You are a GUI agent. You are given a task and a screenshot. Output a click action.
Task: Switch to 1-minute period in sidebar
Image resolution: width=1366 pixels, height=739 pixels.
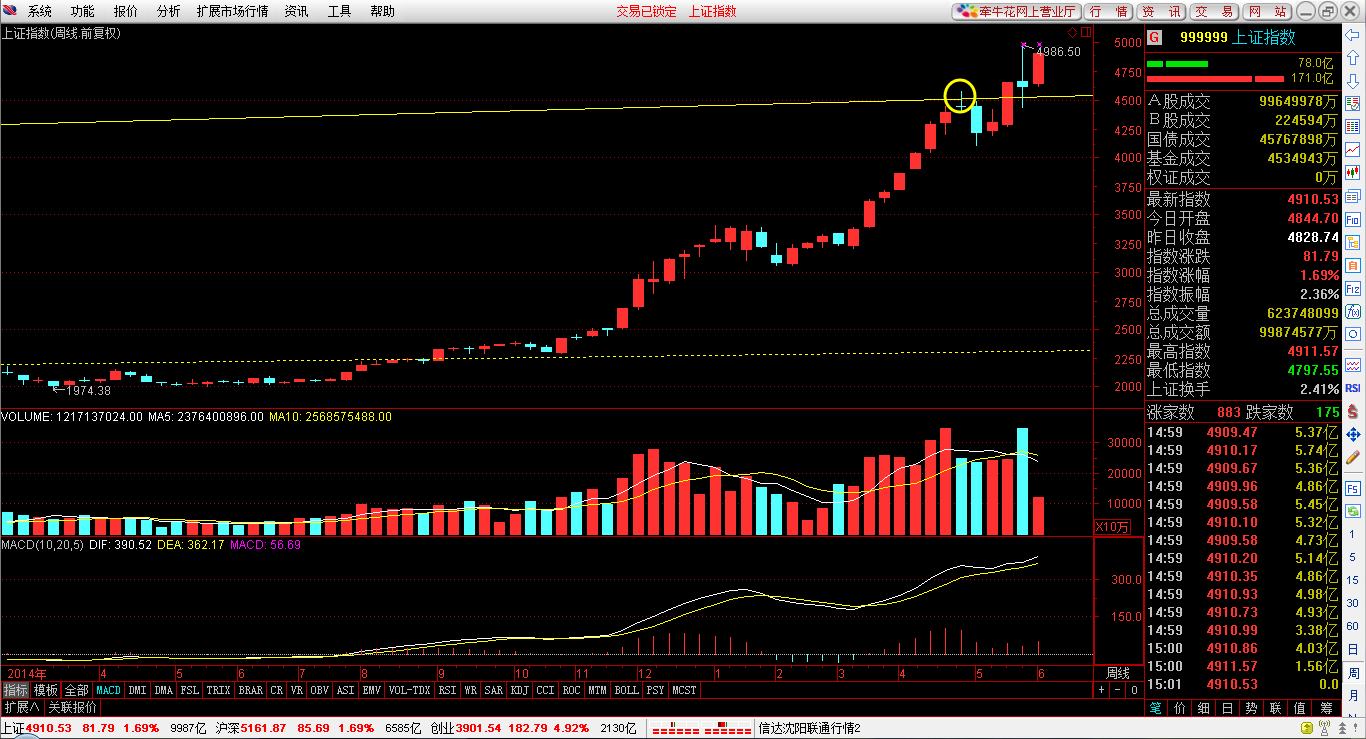point(1353,535)
